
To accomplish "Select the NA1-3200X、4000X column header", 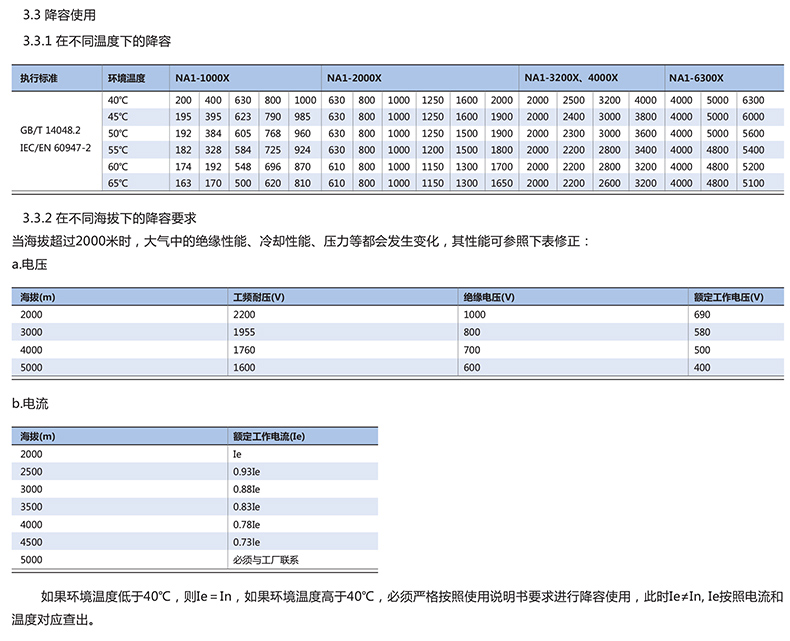I will point(571,78).
